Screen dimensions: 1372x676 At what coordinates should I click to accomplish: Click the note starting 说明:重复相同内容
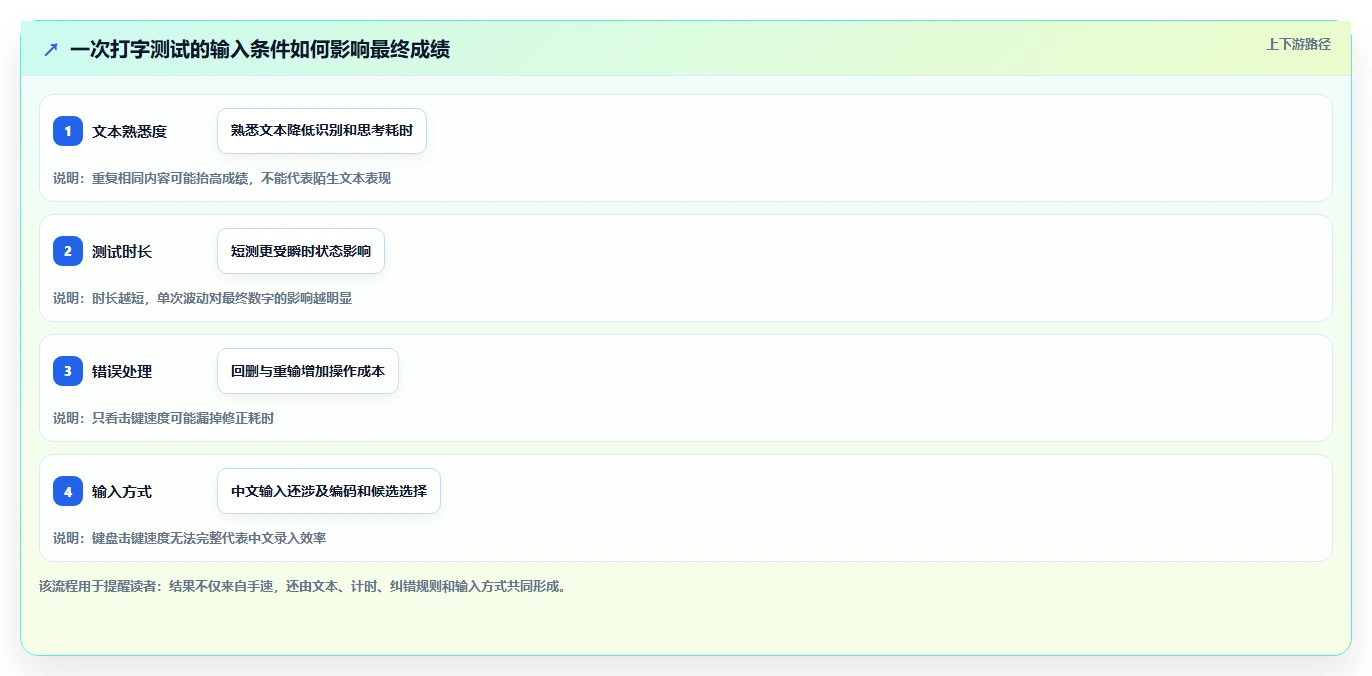pyautogui.click(x=222, y=178)
